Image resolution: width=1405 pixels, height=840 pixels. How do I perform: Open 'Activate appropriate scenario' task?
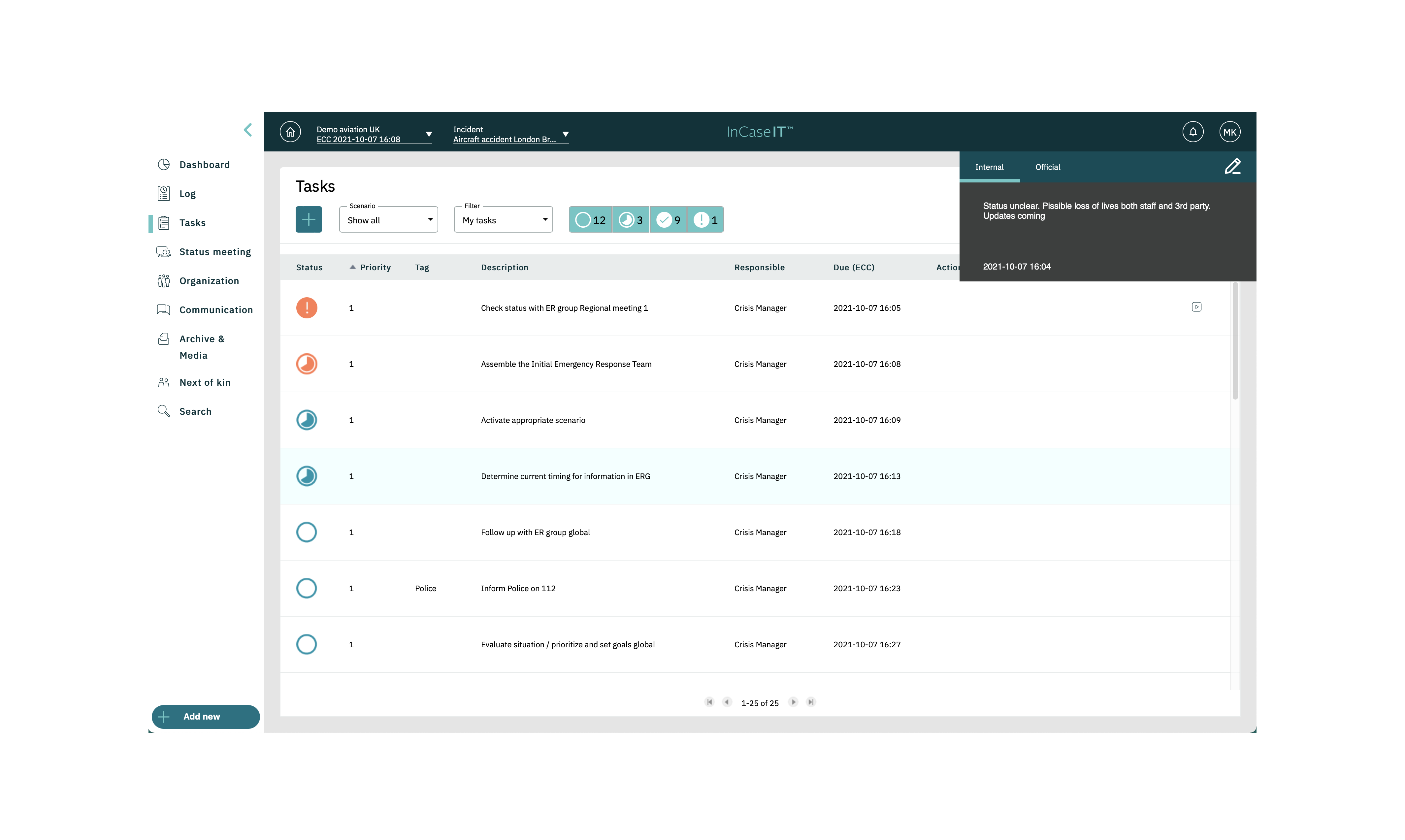point(533,420)
